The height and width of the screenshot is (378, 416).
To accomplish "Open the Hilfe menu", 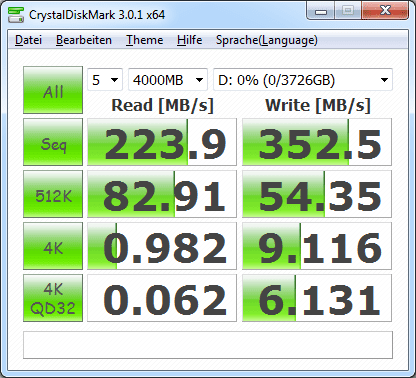I will click(x=189, y=40).
